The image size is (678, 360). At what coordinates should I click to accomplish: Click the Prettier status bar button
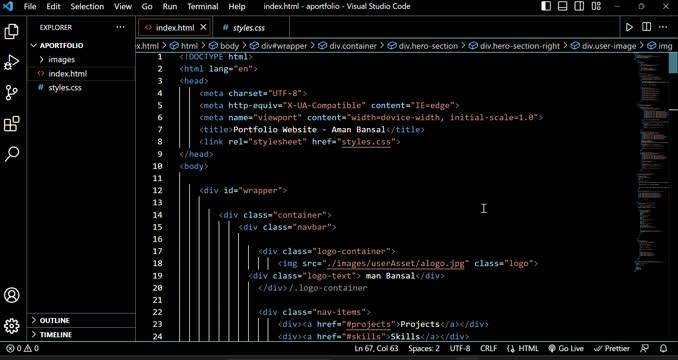(611, 348)
